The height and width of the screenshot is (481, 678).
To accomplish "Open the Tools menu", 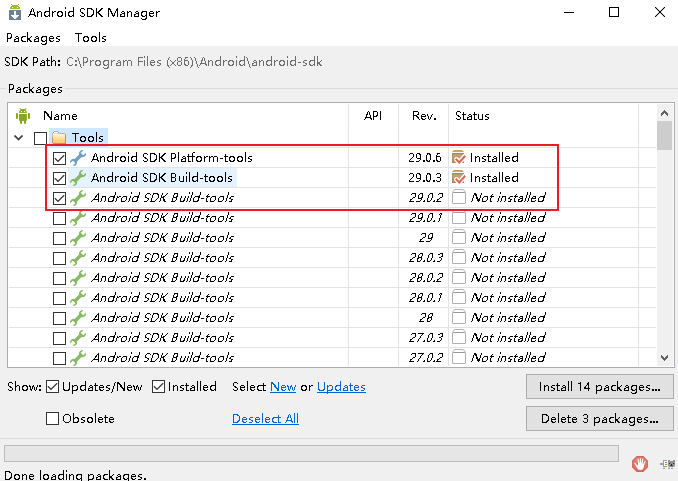I will tap(90, 38).
